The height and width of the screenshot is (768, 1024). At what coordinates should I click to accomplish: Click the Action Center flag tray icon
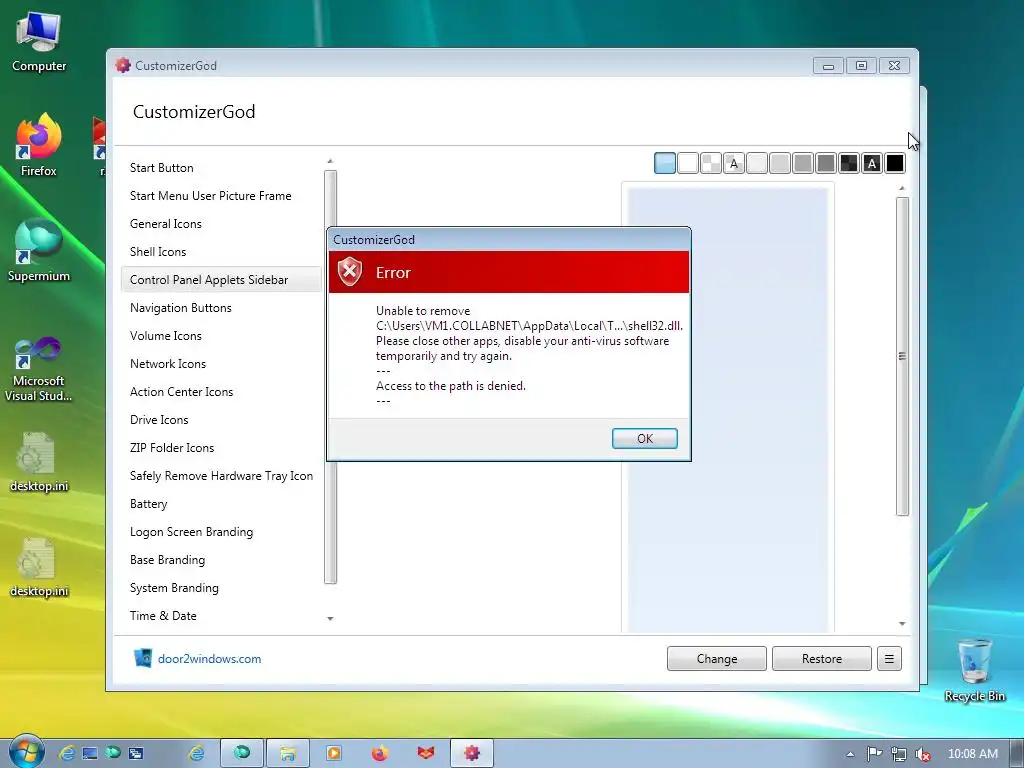coord(874,754)
